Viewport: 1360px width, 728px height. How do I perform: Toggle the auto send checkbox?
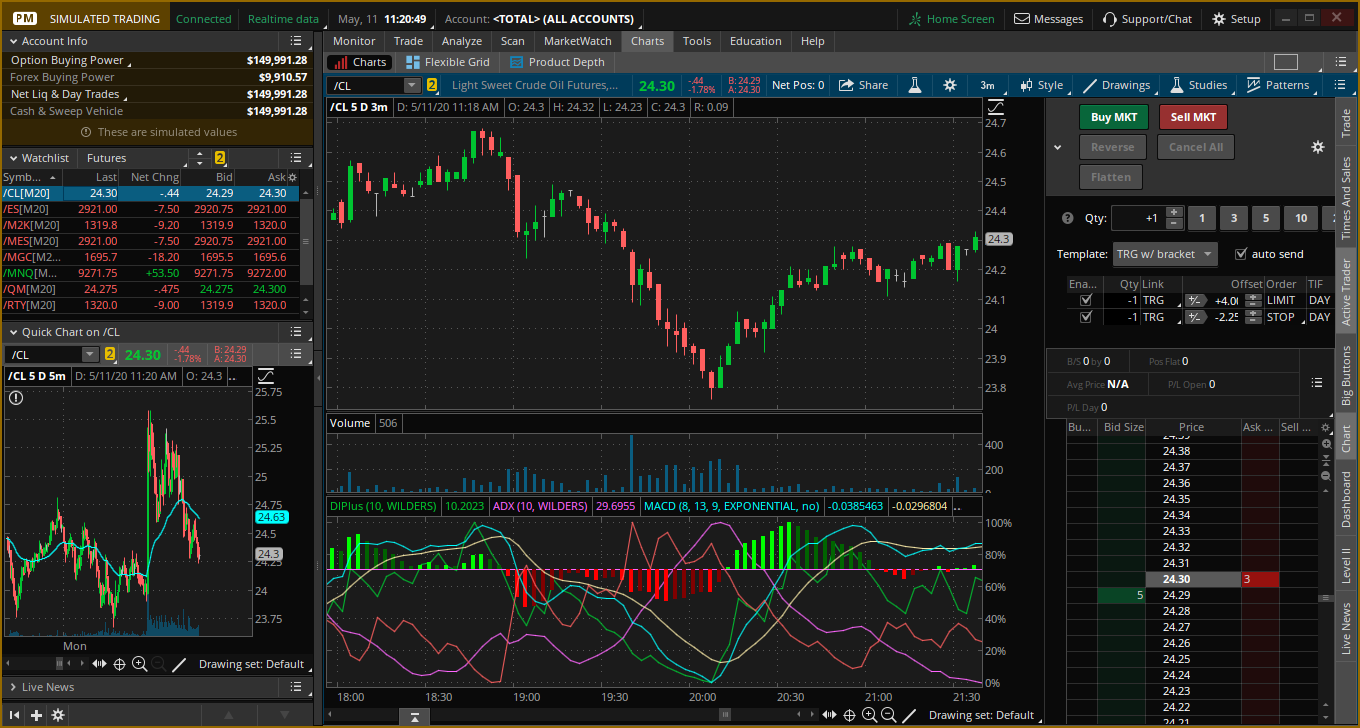click(1241, 254)
